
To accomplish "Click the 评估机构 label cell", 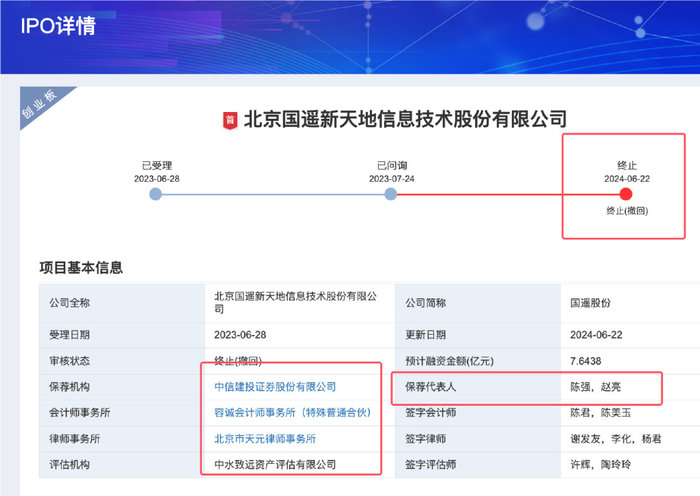I will click(122, 464).
